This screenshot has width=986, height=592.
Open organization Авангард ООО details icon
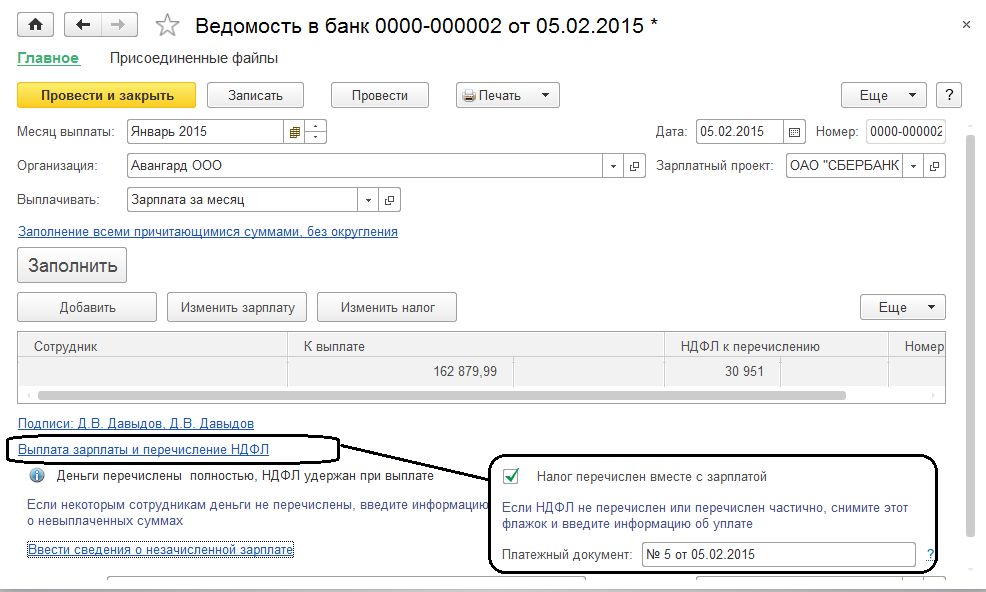tap(634, 166)
